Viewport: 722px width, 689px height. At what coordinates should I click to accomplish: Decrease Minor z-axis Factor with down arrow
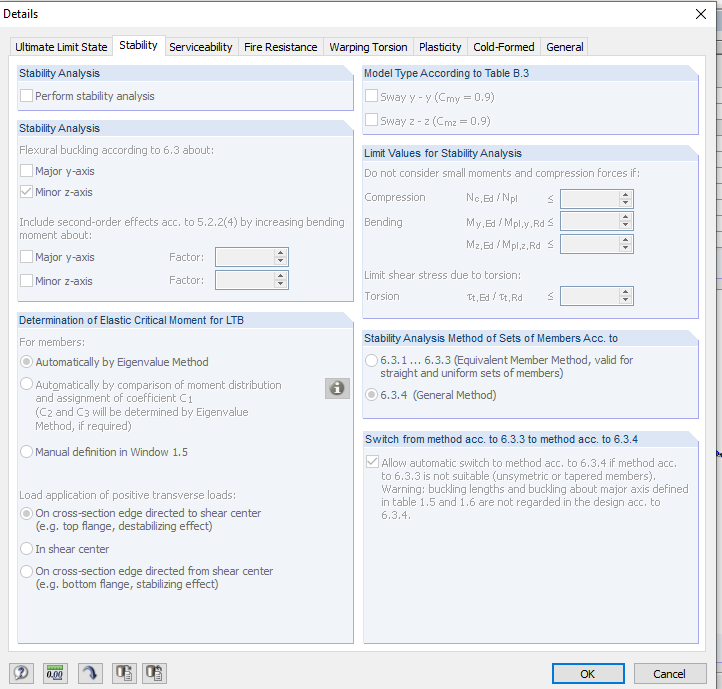tap(280, 284)
